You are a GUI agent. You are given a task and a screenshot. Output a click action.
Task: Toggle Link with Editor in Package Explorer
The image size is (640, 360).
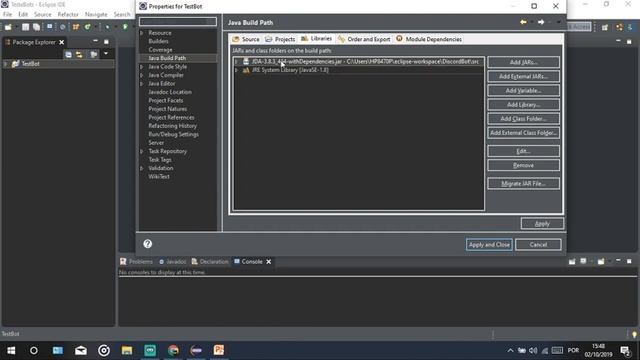click(79, 54)
